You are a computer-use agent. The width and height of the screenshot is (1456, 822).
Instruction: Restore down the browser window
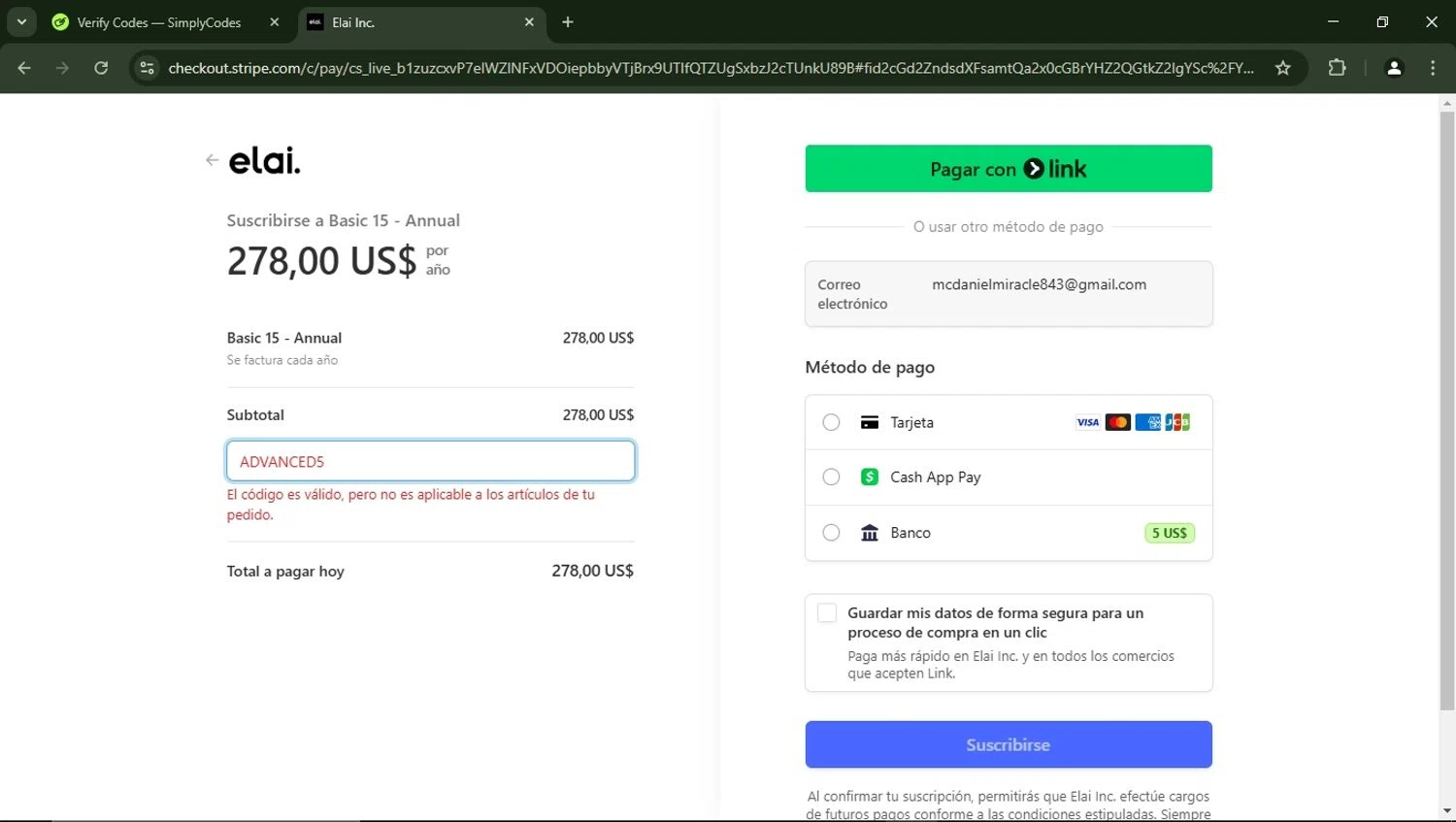tap(1382, 21)
